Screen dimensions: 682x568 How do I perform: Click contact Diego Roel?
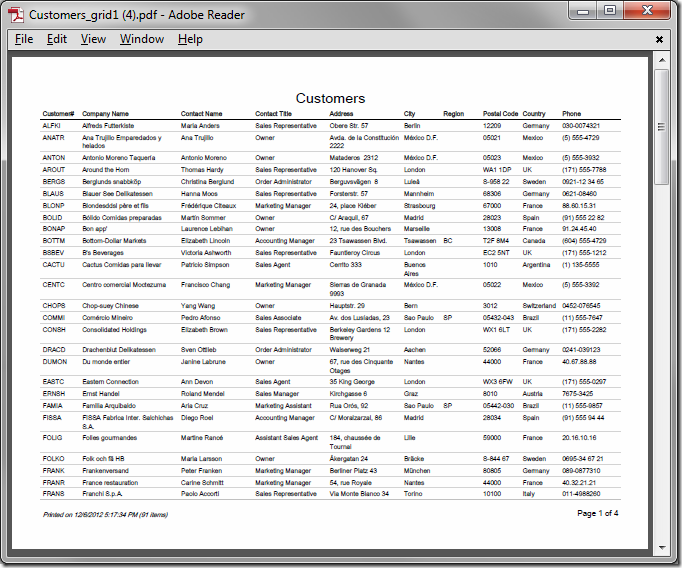point(197,418)
